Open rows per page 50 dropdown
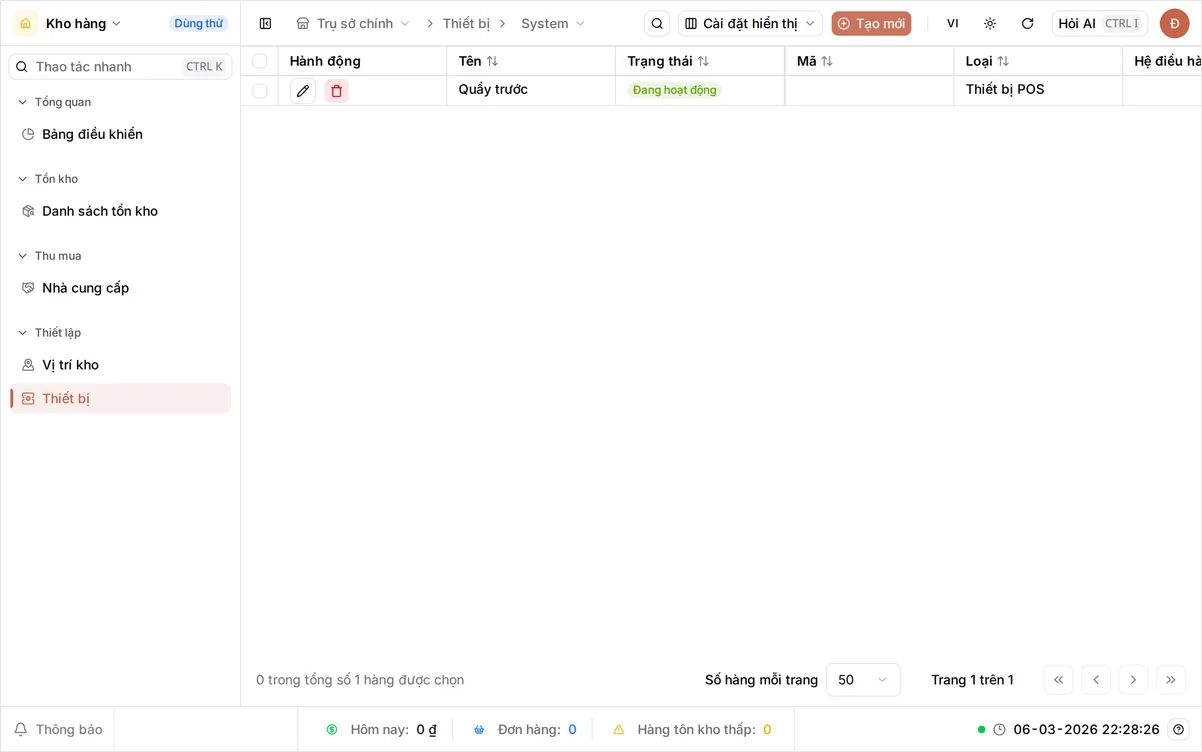The width and height of the screenshot is (1202, 752). (863, 680)
